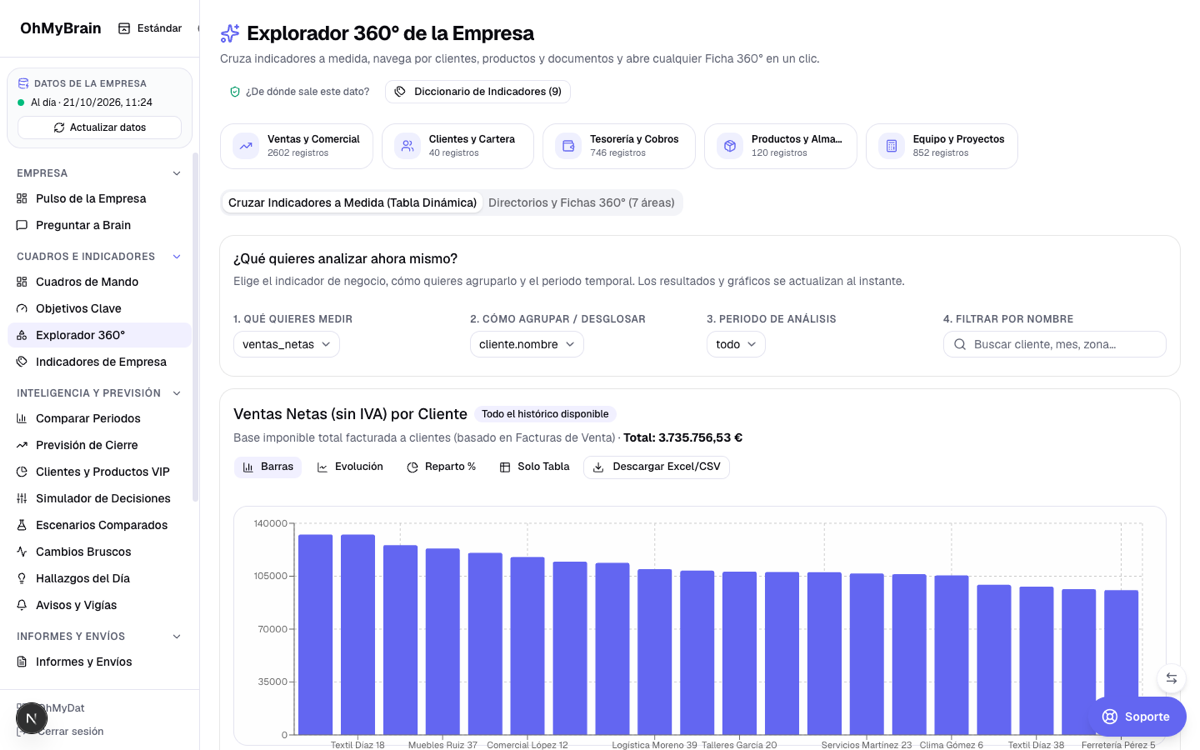This screenshot has width=1200, height=750.
Task: Collapse the INTELIGENCIA Y PREVISIÓN section
Action: pyautogui.click(x=177, y=394)
